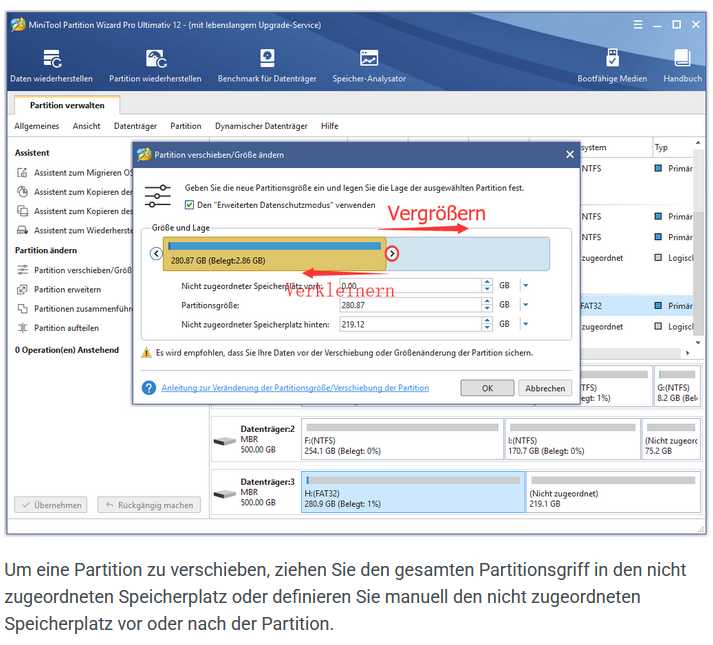The image size is (713, 645).
Task: Click Partition erweitern label
Action: 68,289
